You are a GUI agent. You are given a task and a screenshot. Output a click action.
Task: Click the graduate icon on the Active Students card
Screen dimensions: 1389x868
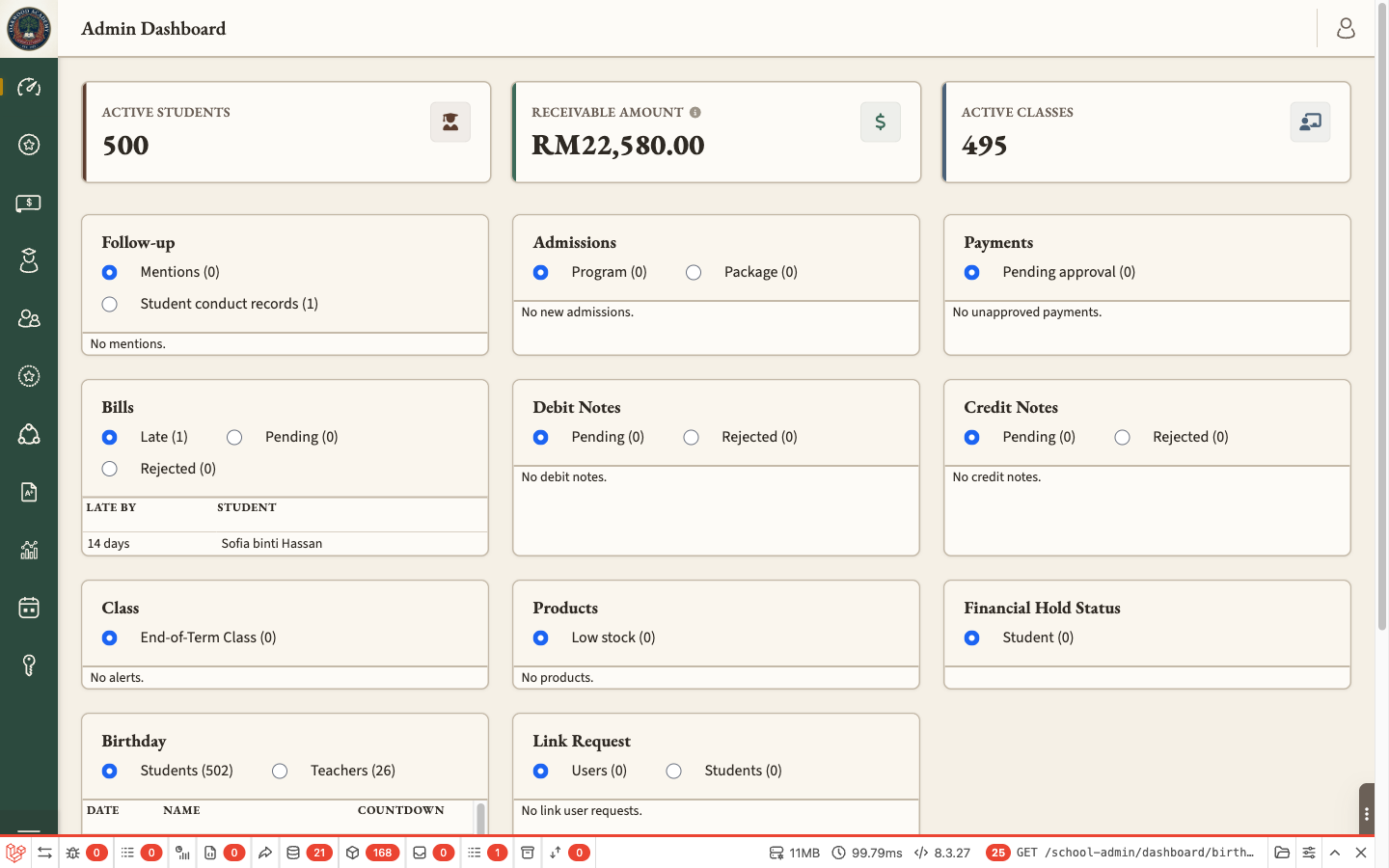tap(450, 122)
